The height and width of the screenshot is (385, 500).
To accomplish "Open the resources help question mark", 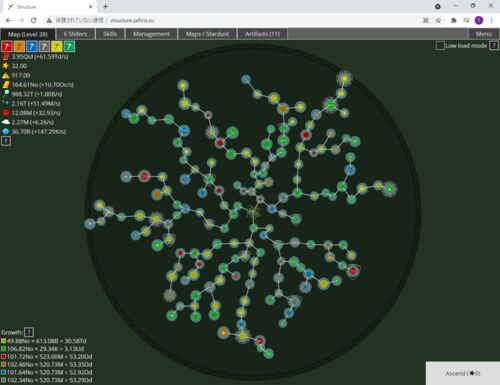I will click(6, 141).
